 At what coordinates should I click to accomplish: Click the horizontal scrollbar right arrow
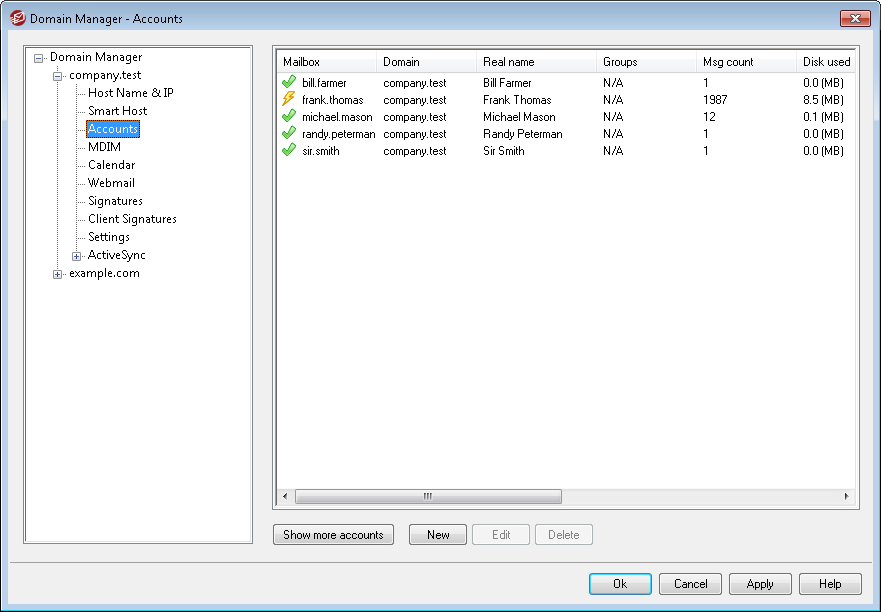846,496
